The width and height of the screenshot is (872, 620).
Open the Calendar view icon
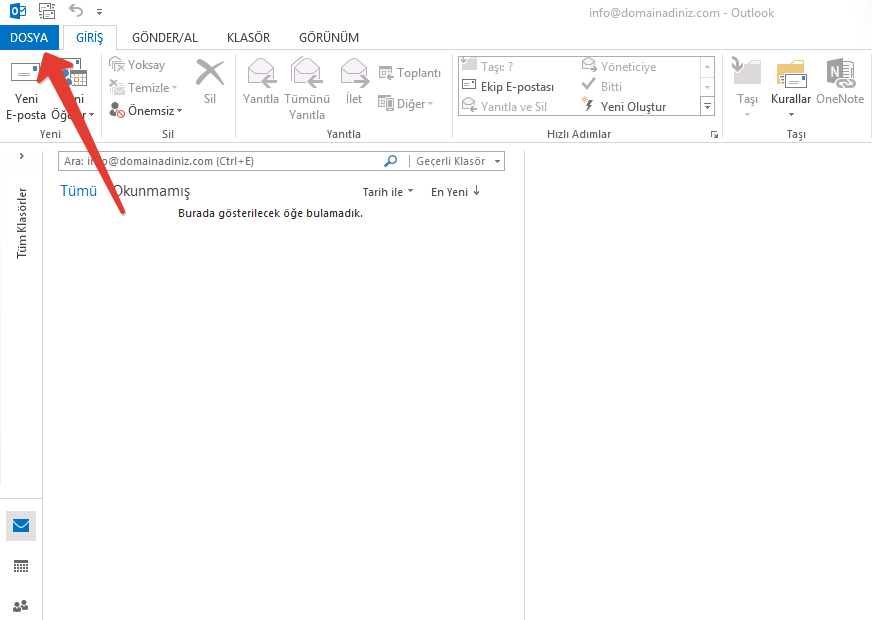[21, 566]
